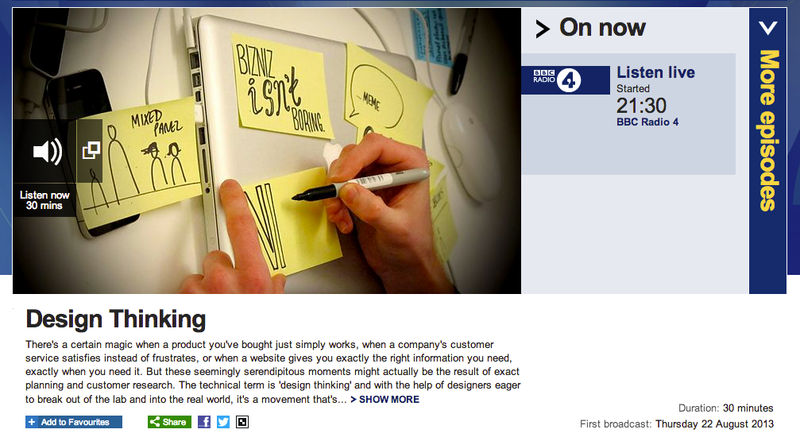Open the pop-out player icon
This screenshot has width=800, height=441.
pyautogui.click(x=91, y=150)
